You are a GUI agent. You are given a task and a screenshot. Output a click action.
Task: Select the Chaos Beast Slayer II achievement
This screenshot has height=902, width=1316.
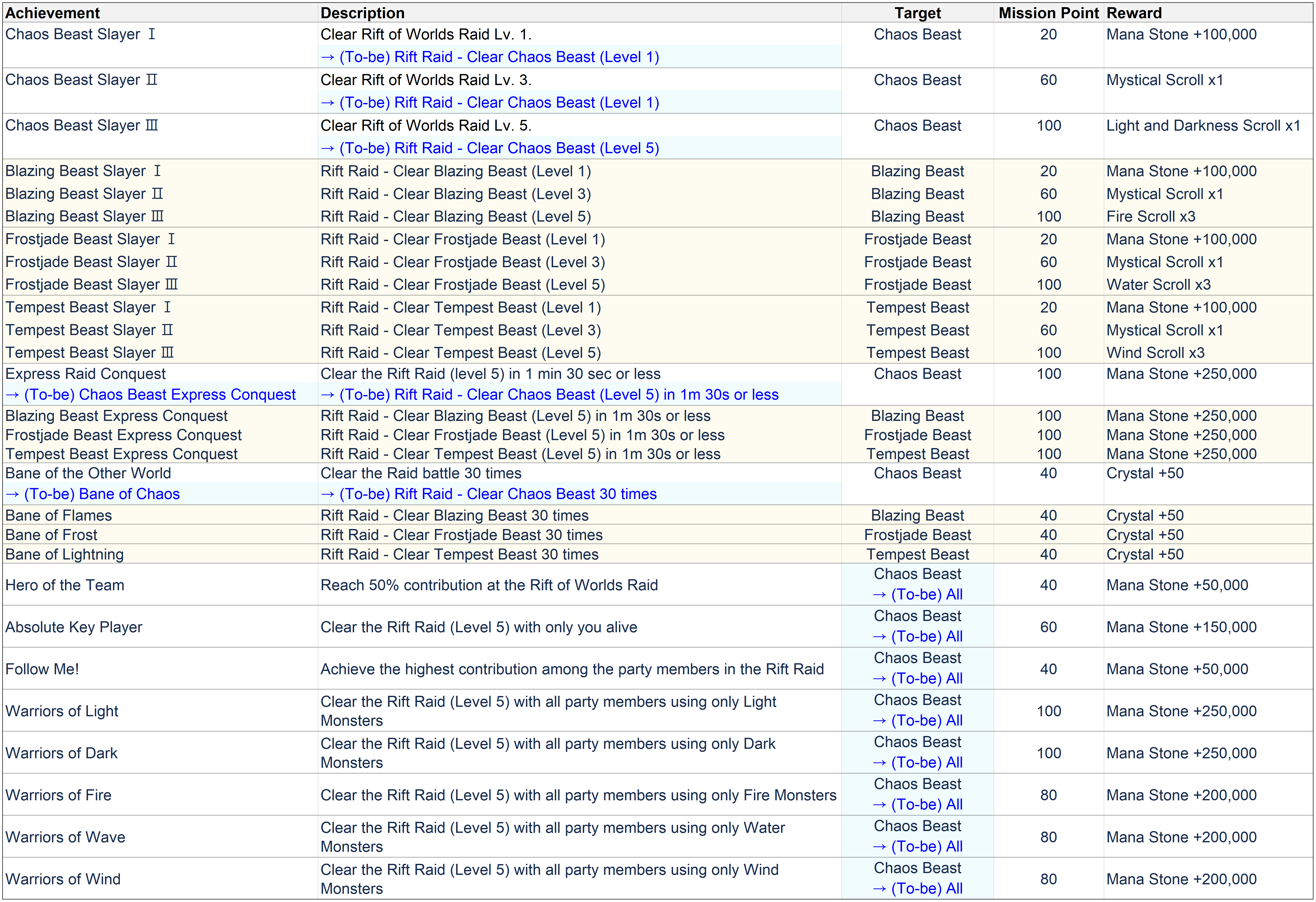[x=81, y=80]
